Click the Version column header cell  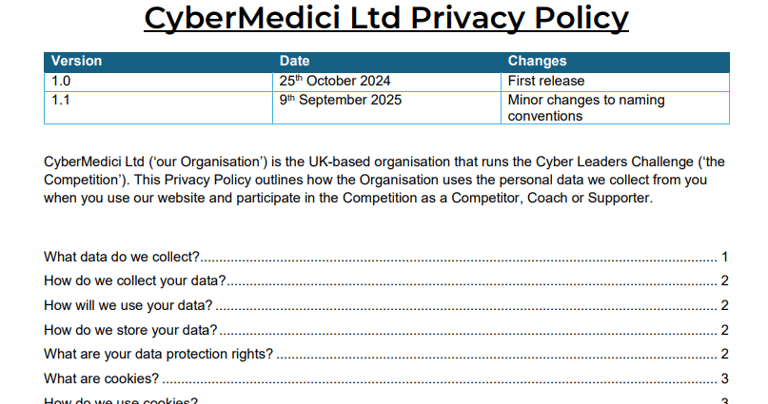(x=158, y=62)
